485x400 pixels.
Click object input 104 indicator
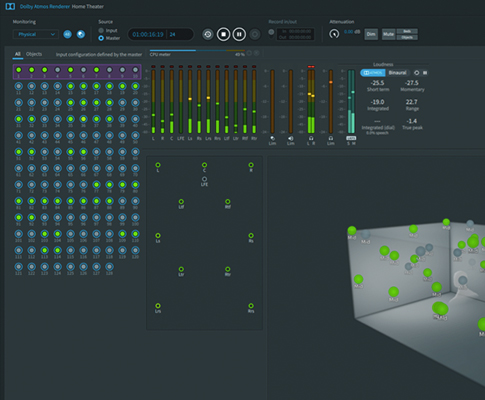point(58,234)
